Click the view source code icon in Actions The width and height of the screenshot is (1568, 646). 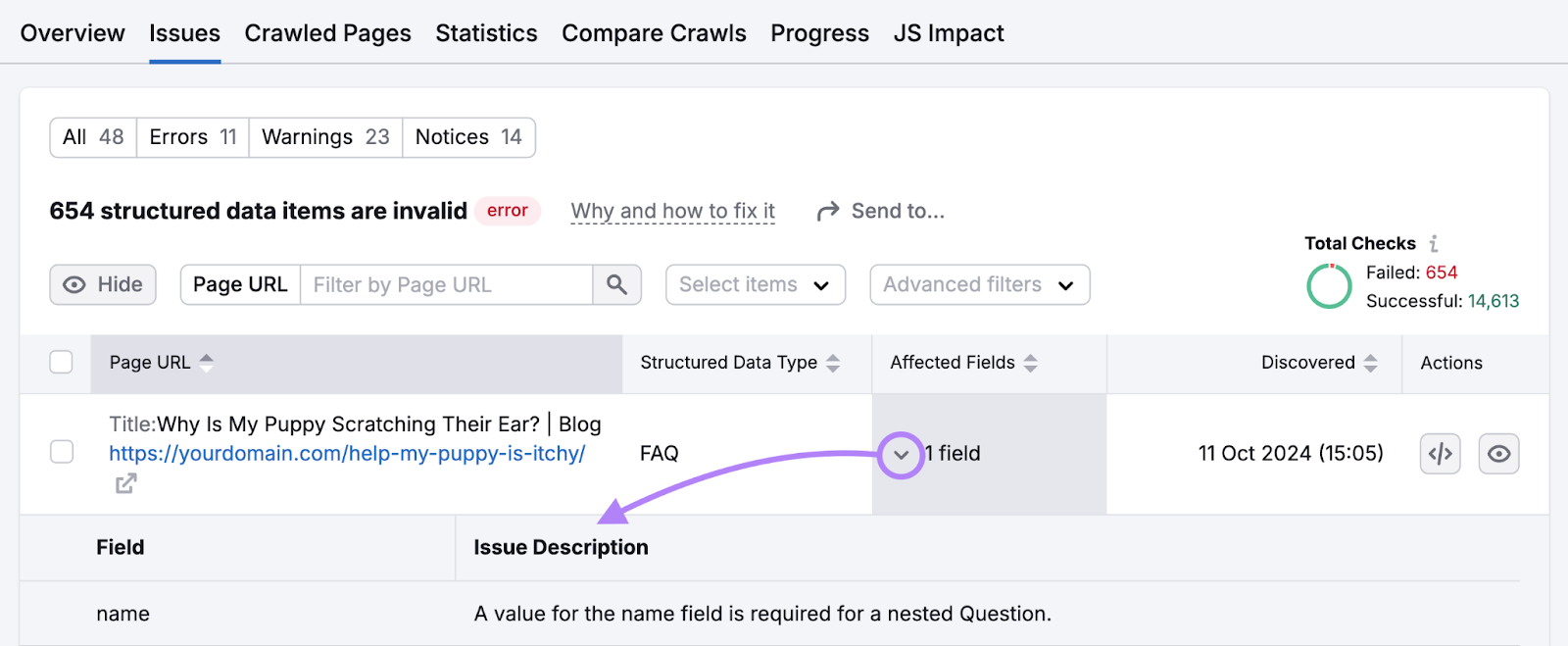tap(1440, 453)
